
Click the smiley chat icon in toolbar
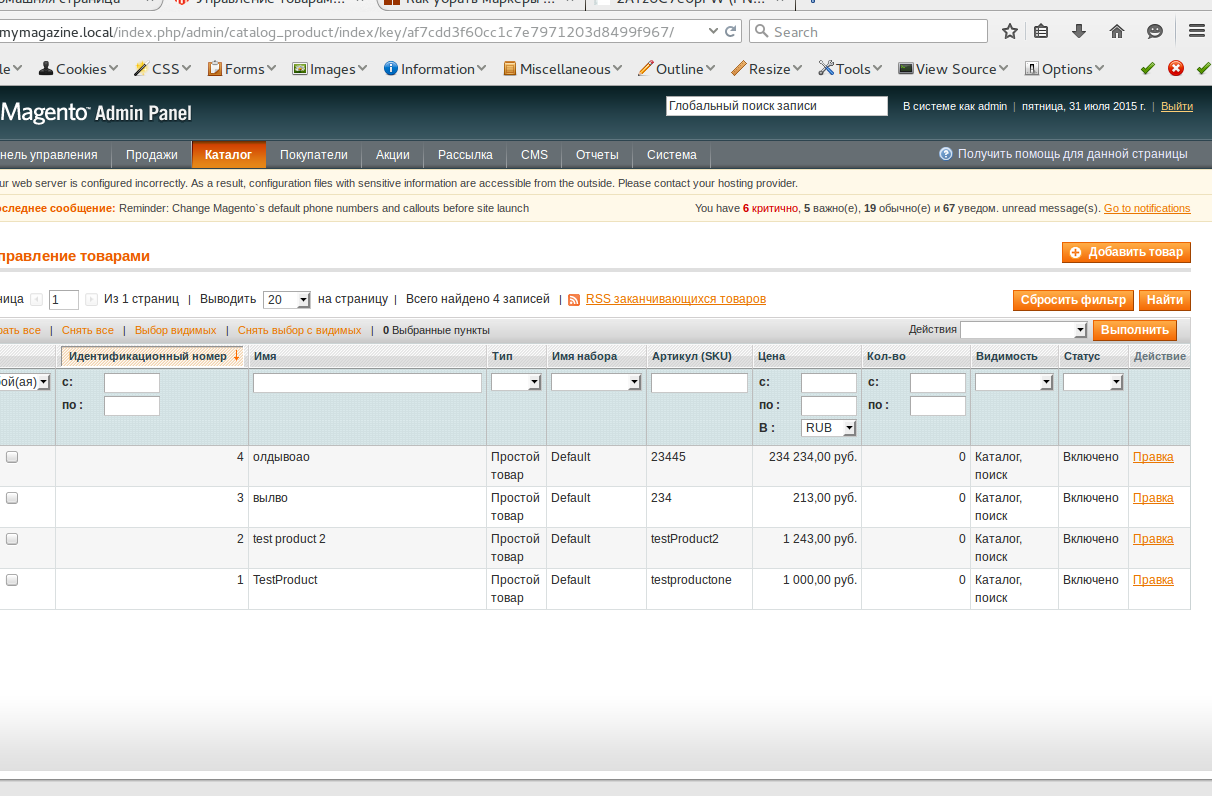(1155, 31)
